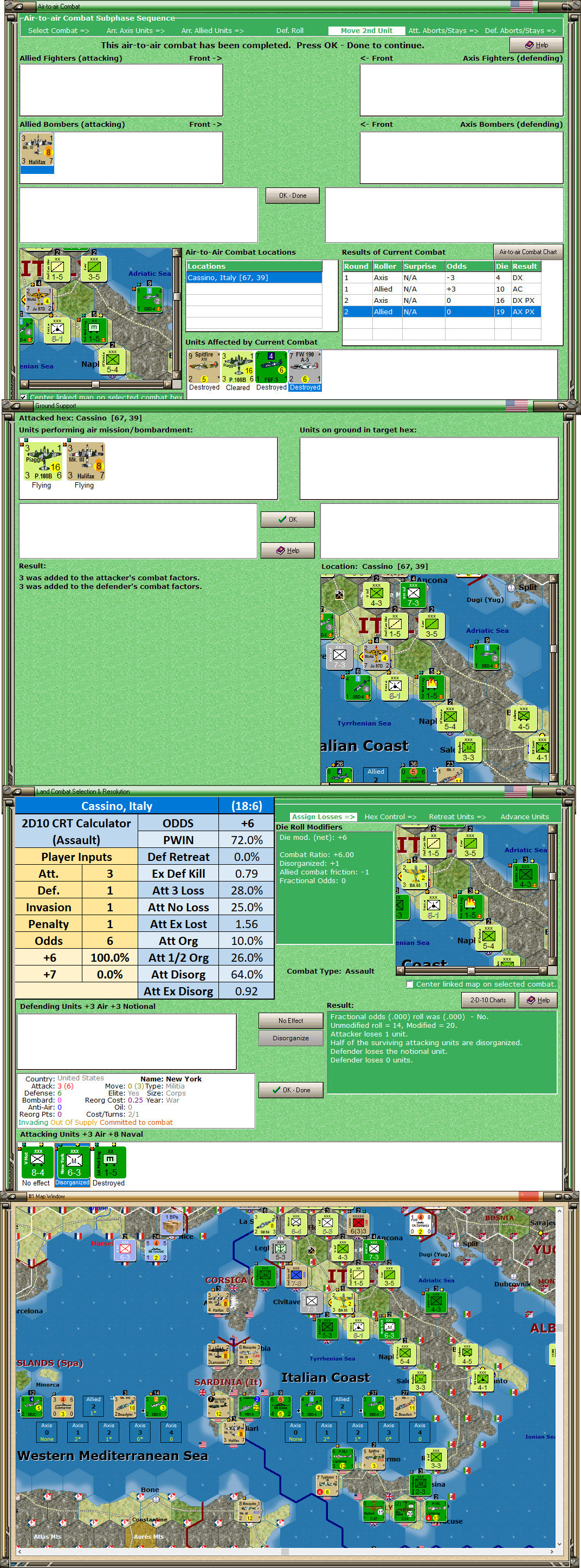Select the destroyed 1-5 engineer attacking unit

[x=109, y=1163]
